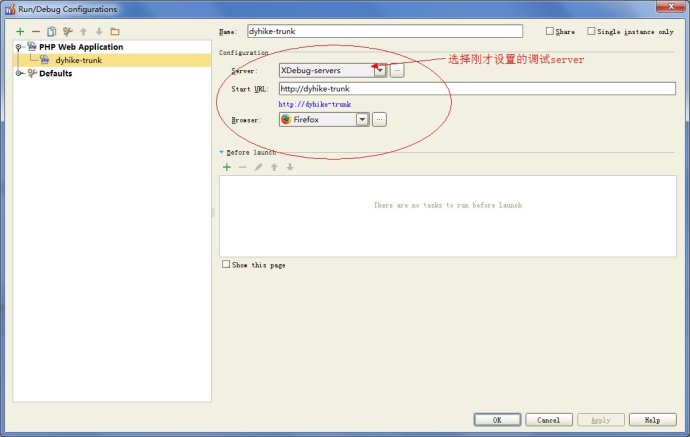Edit the Start URL field
This screenshot has height=437, width=690.
click(x=477, y=88)
